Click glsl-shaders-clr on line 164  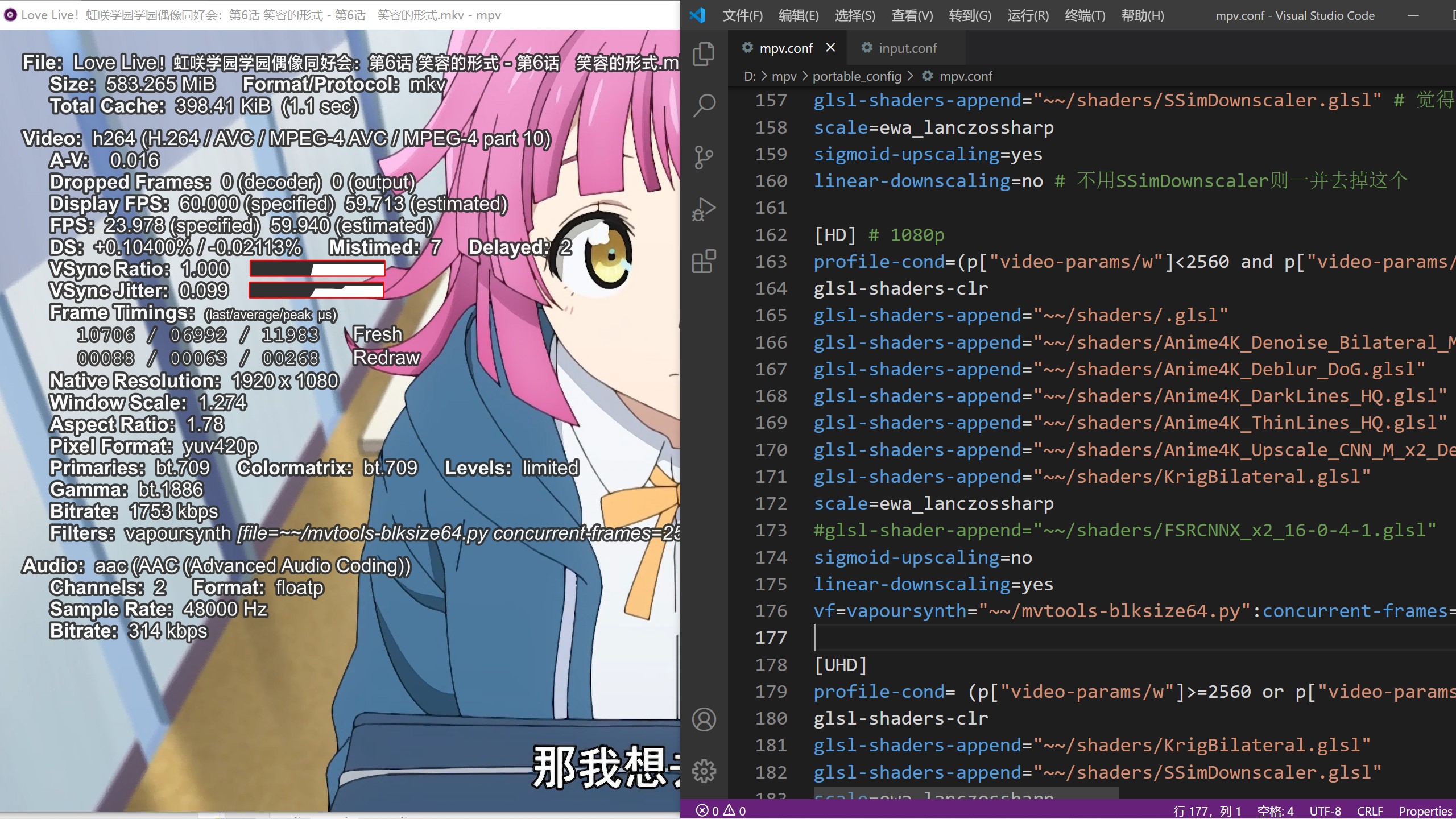[901, 288]
